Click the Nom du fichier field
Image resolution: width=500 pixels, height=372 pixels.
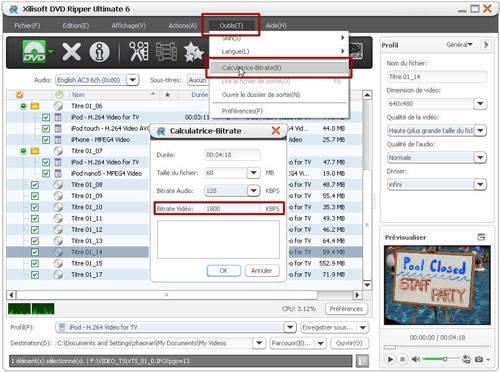point(437,77)
